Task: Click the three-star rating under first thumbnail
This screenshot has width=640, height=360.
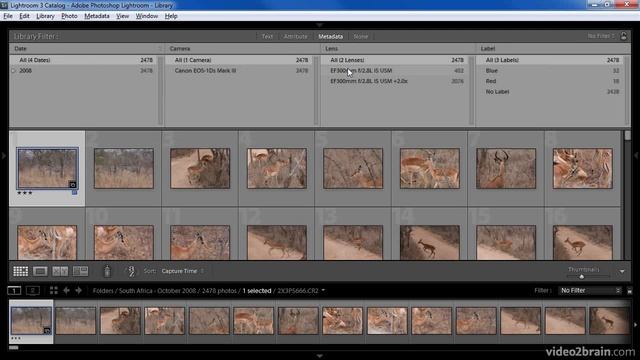Action: [x=24, y=193]
